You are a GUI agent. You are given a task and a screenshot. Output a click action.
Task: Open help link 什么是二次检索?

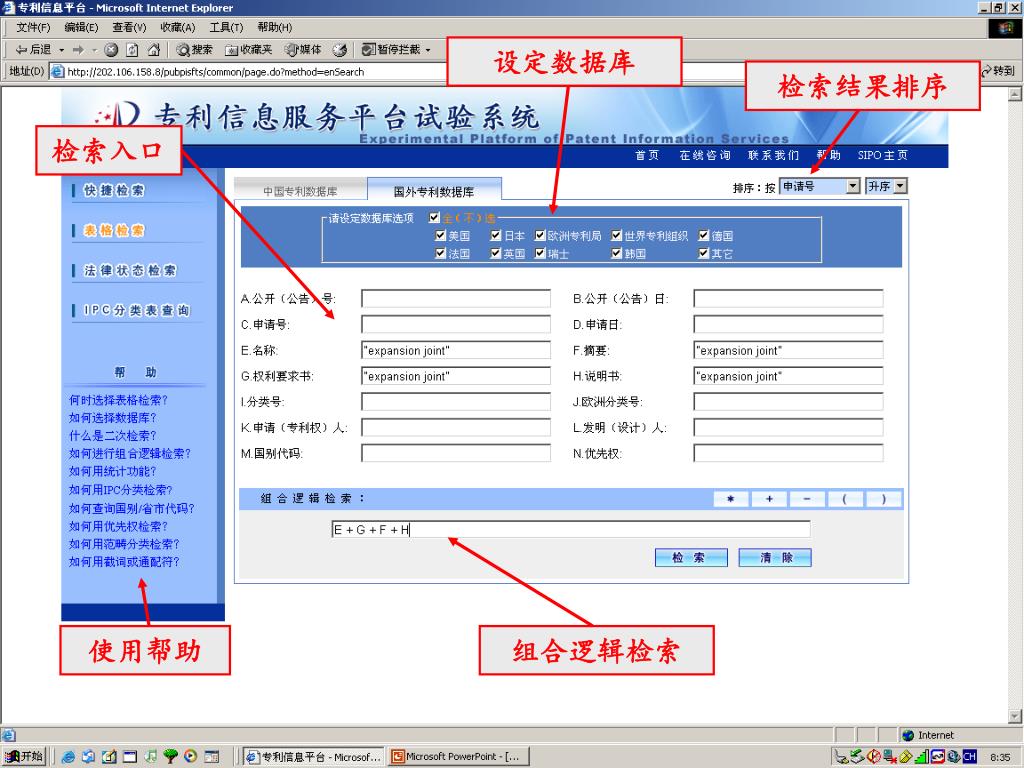(x=112, y=436)
